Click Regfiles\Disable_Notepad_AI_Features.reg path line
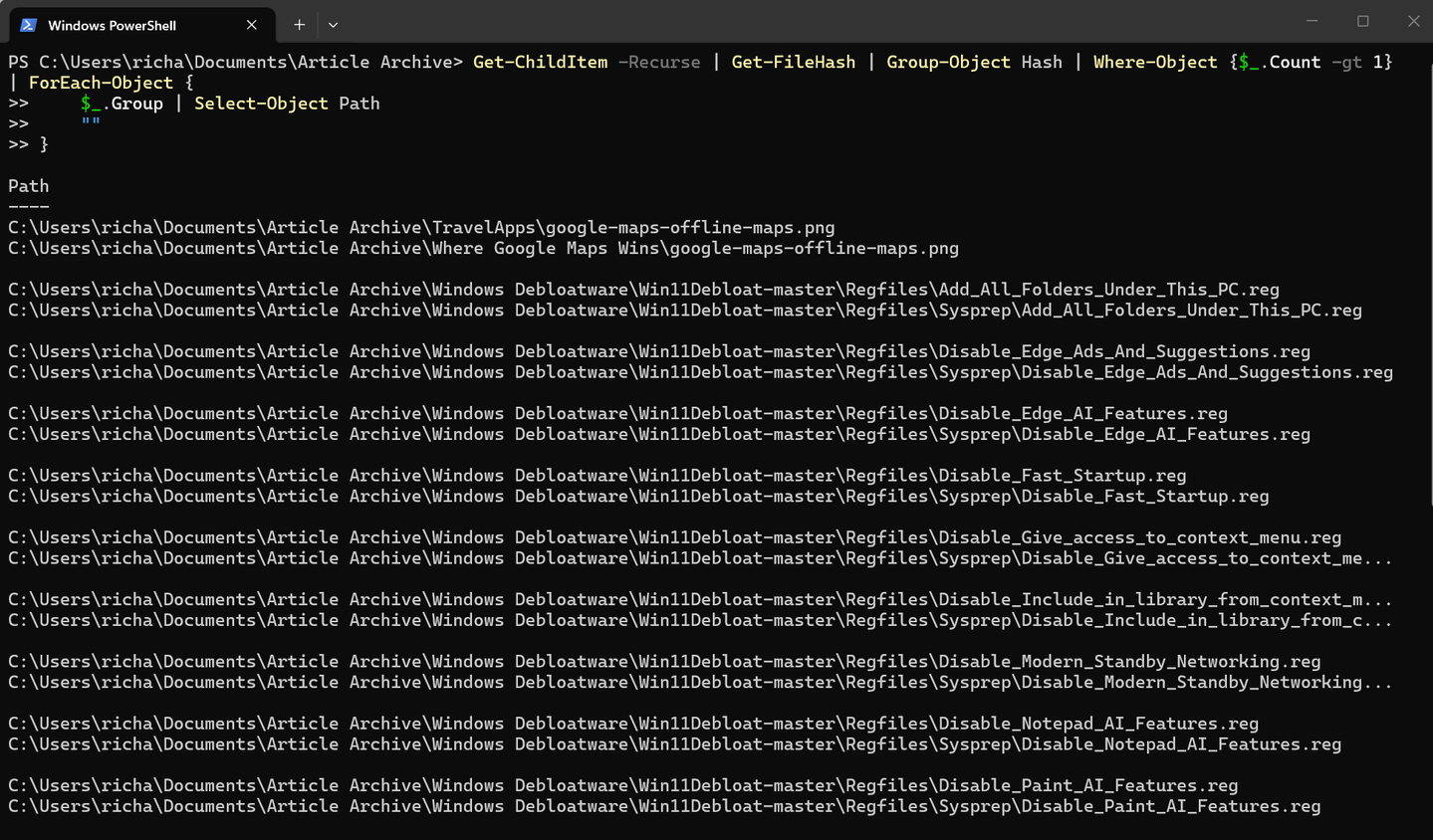 point(633,724)
